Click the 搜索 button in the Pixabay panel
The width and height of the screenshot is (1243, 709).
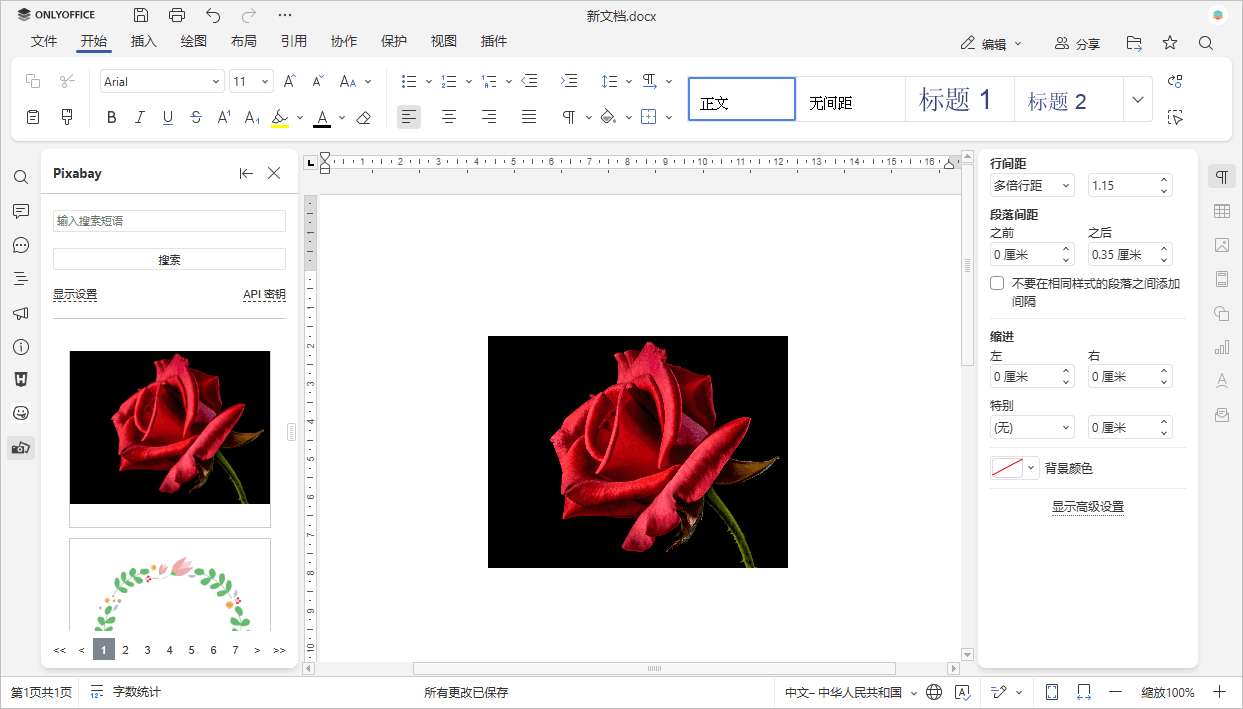pos(169,259)
